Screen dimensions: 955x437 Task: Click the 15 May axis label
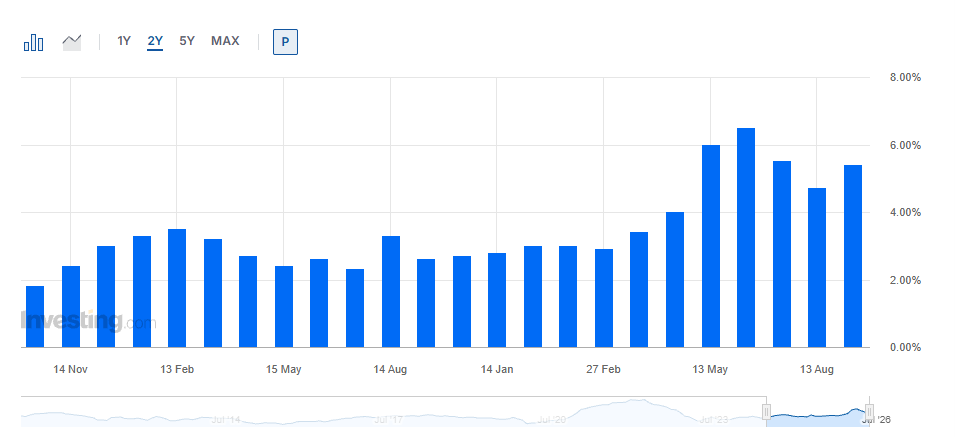(284, 369)
